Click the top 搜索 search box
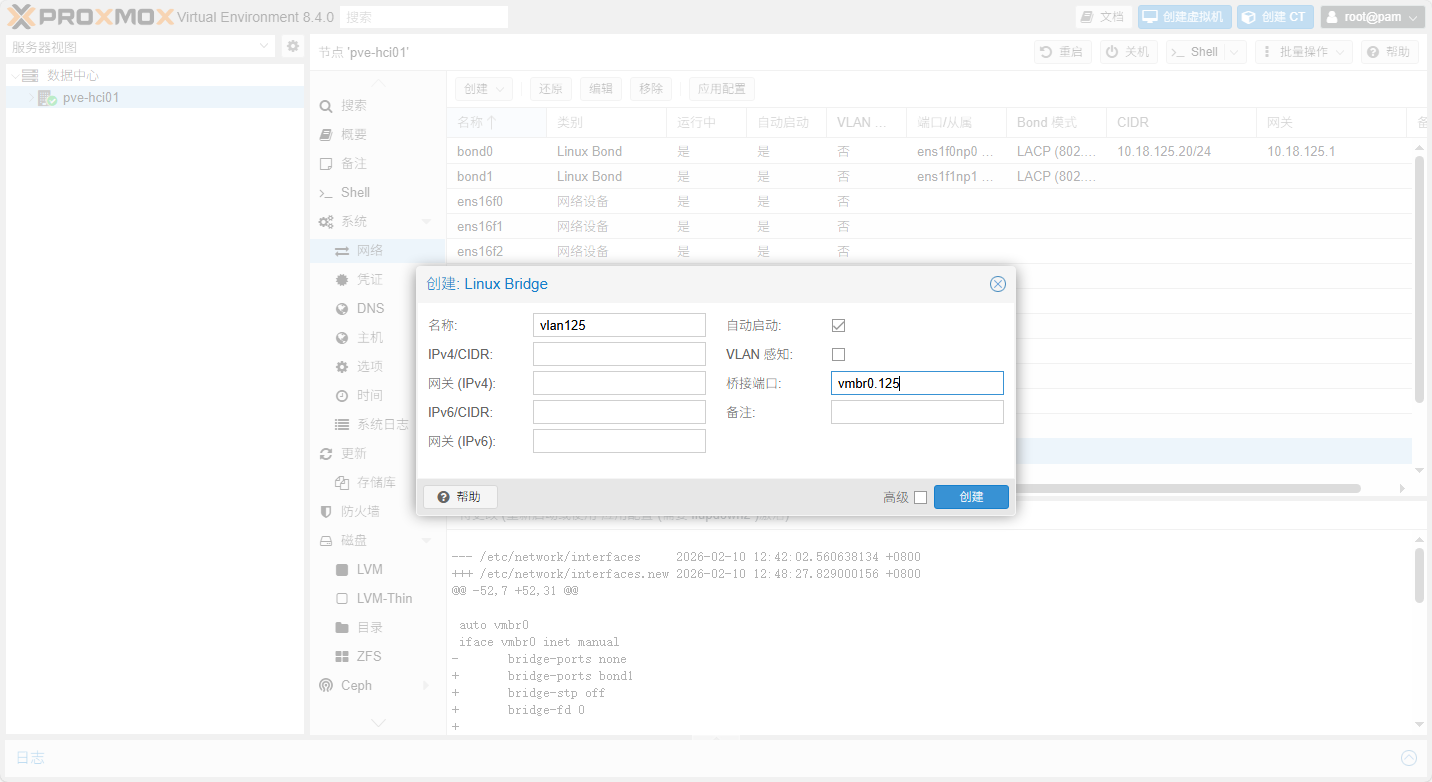This screenshot has width=1432, height=782. click(x=424, y=17)
